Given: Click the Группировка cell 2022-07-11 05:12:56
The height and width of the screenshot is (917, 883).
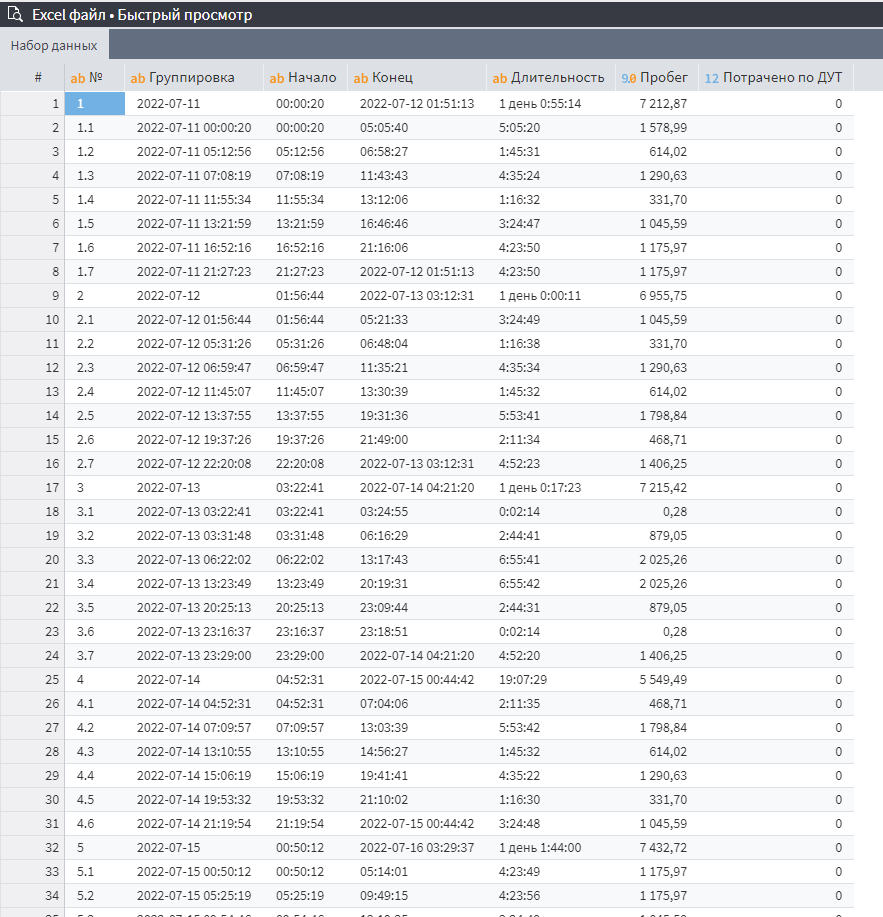Looking at the screenshot, I should click(x=194, y=151).
